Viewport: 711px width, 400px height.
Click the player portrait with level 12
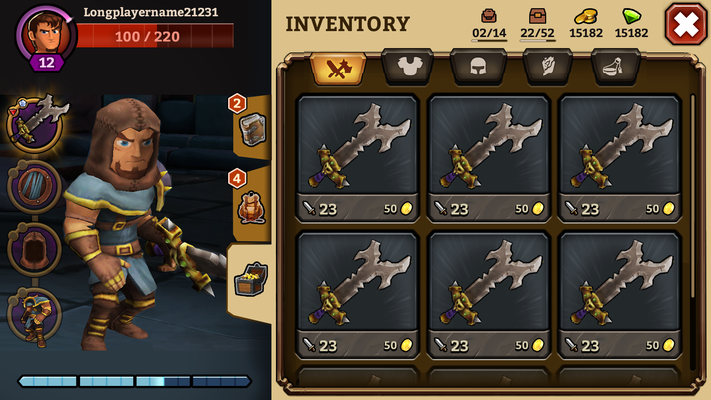[45, 38]
